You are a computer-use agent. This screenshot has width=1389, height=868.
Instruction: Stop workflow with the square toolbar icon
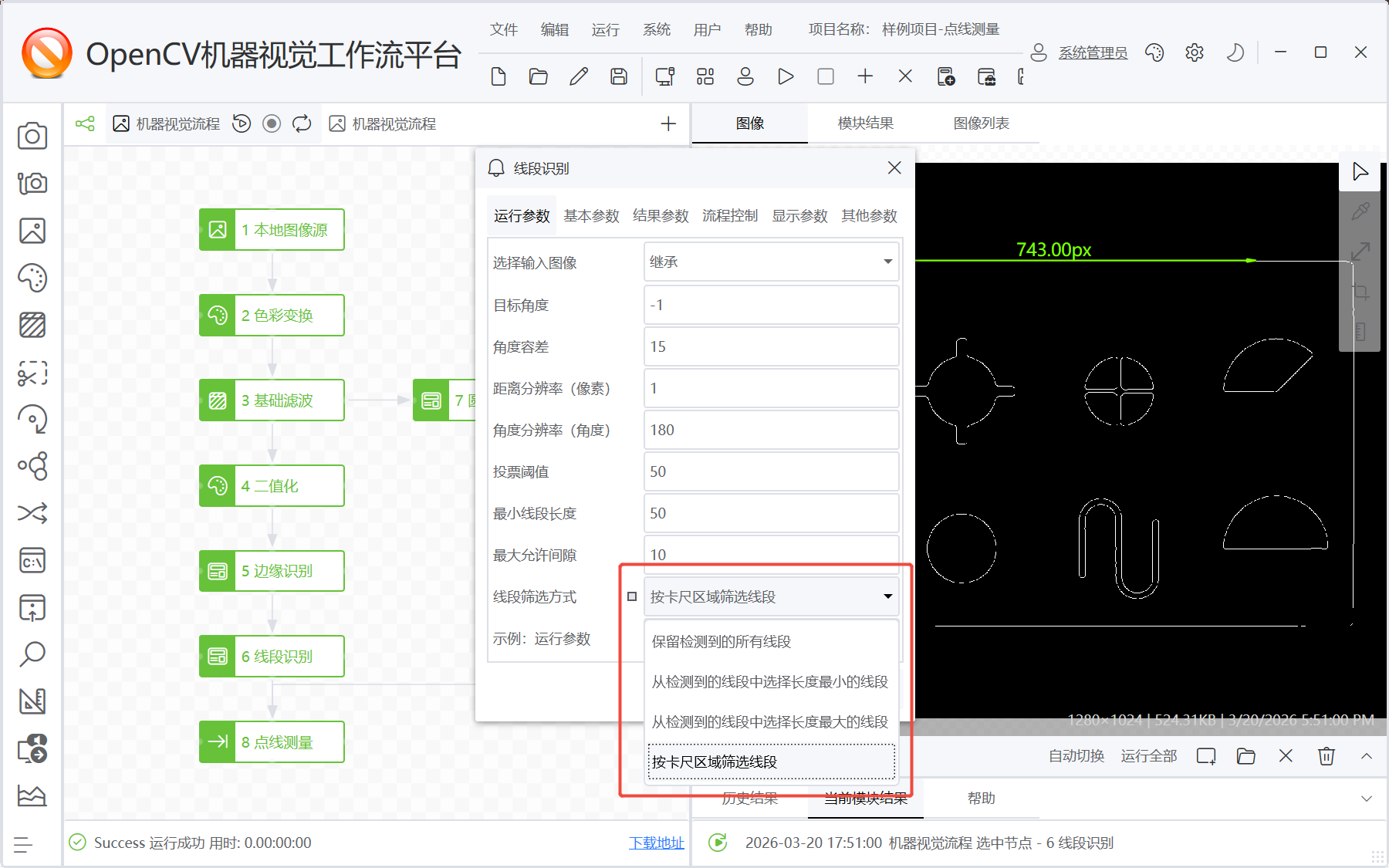coord(826,76)
